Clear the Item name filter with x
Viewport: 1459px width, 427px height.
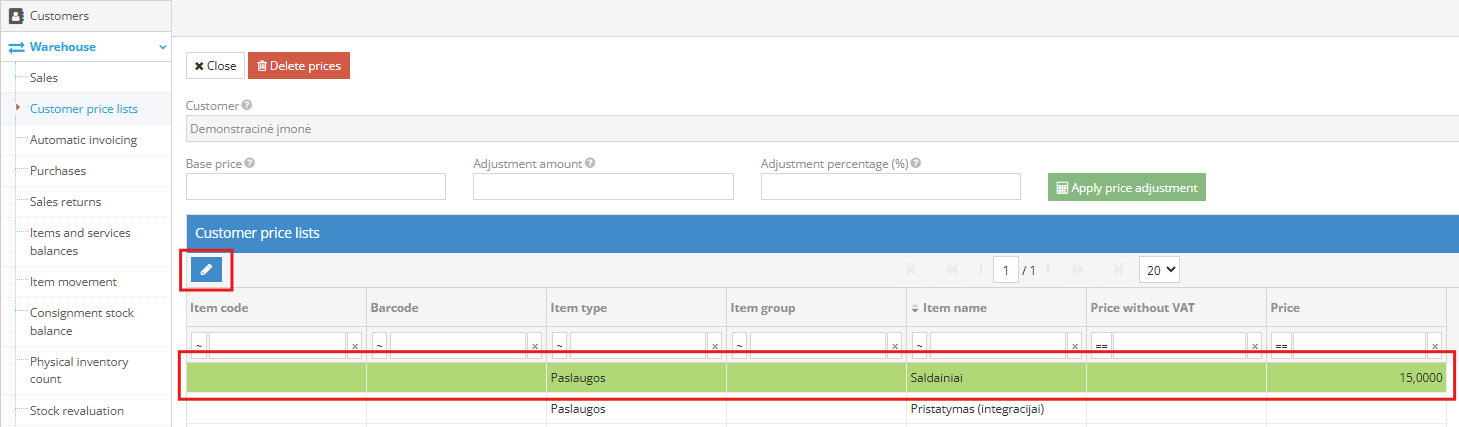click(x=1075, y=346)
